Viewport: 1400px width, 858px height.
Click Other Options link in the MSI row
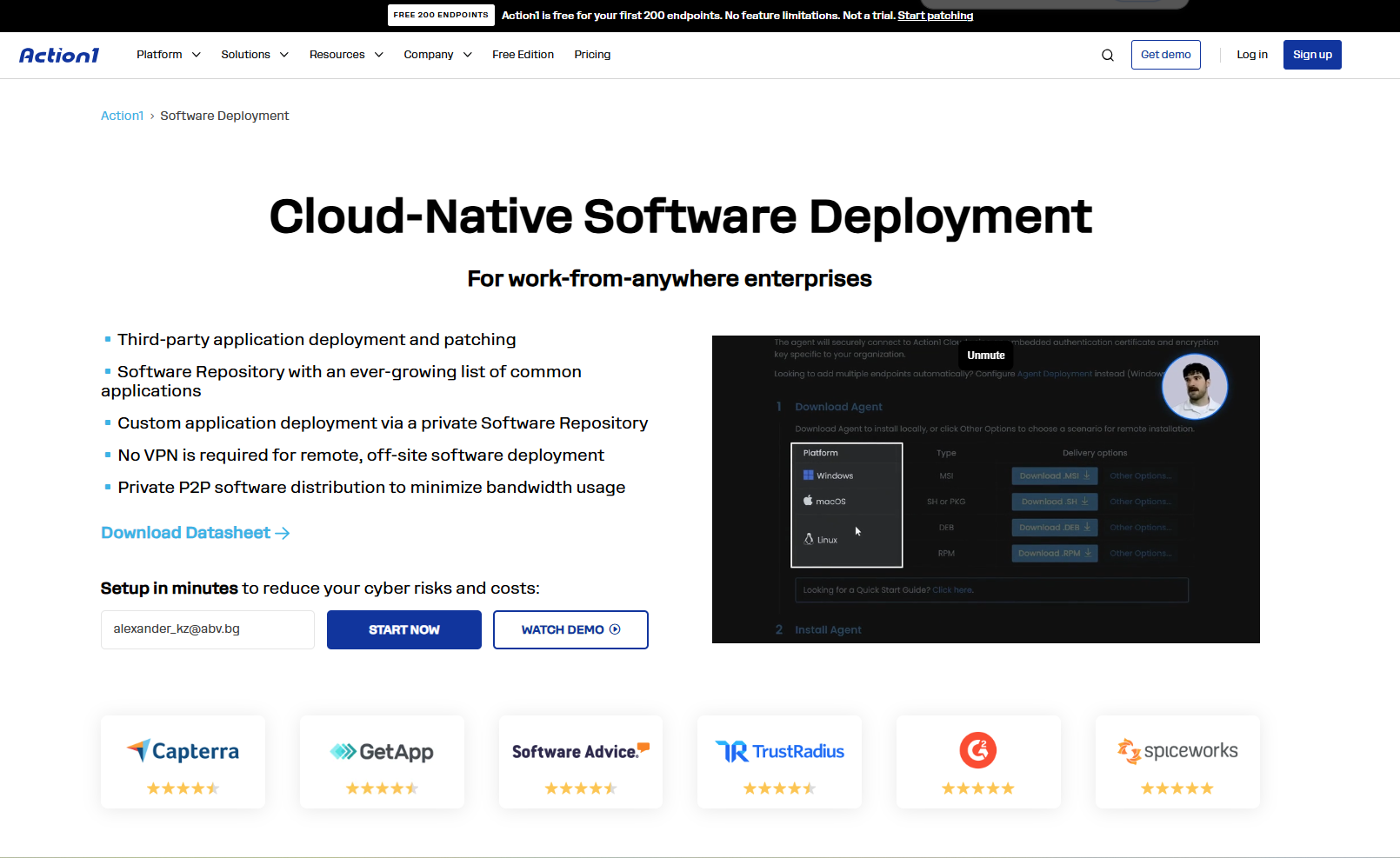[x=1141, y=476]
